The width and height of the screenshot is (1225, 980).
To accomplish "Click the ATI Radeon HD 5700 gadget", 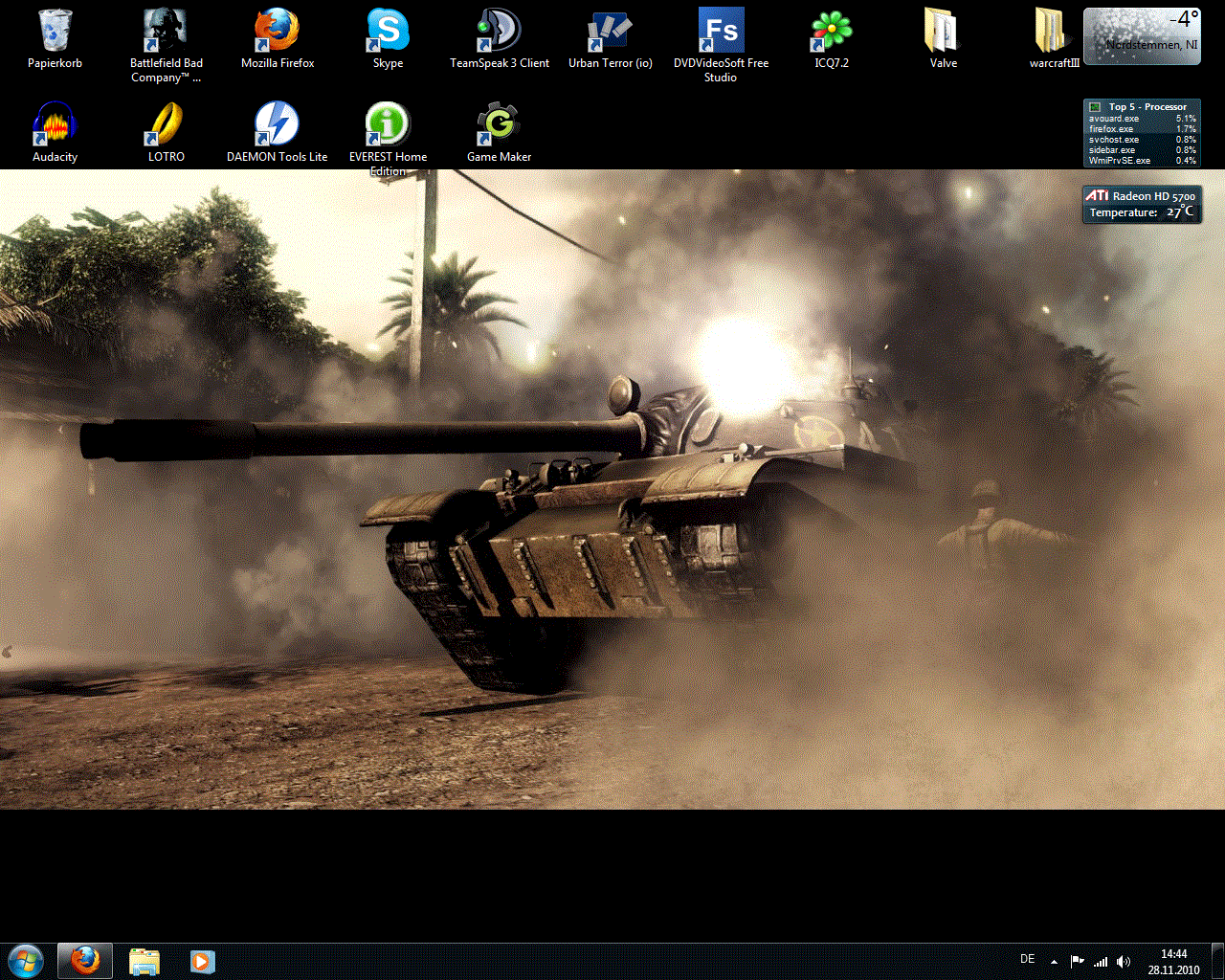I will coord(1142,204).
